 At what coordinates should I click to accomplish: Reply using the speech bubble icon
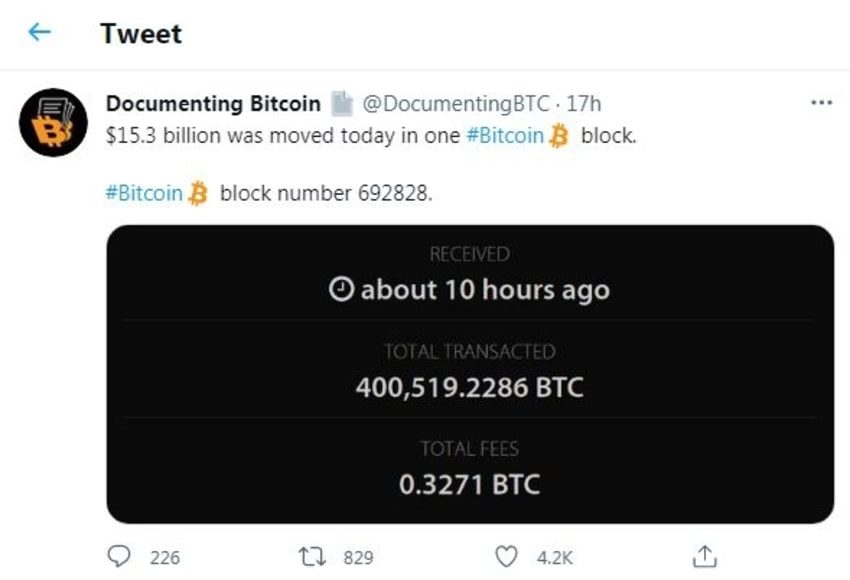tap(119, 556)
